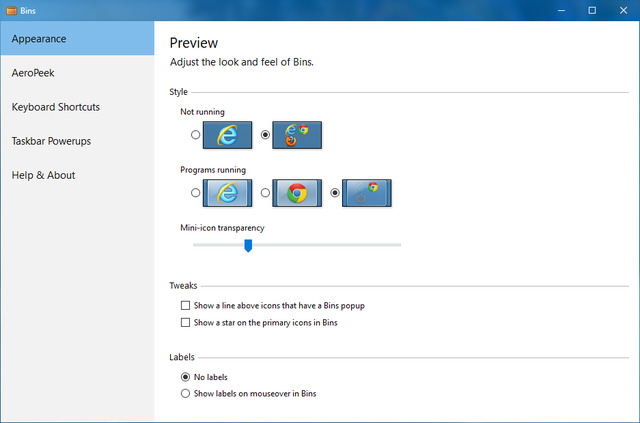Viewport: 640px width, 423px height.
Task: Click the Chrome icon preview under Programs running
Action: tap(297, 193)
